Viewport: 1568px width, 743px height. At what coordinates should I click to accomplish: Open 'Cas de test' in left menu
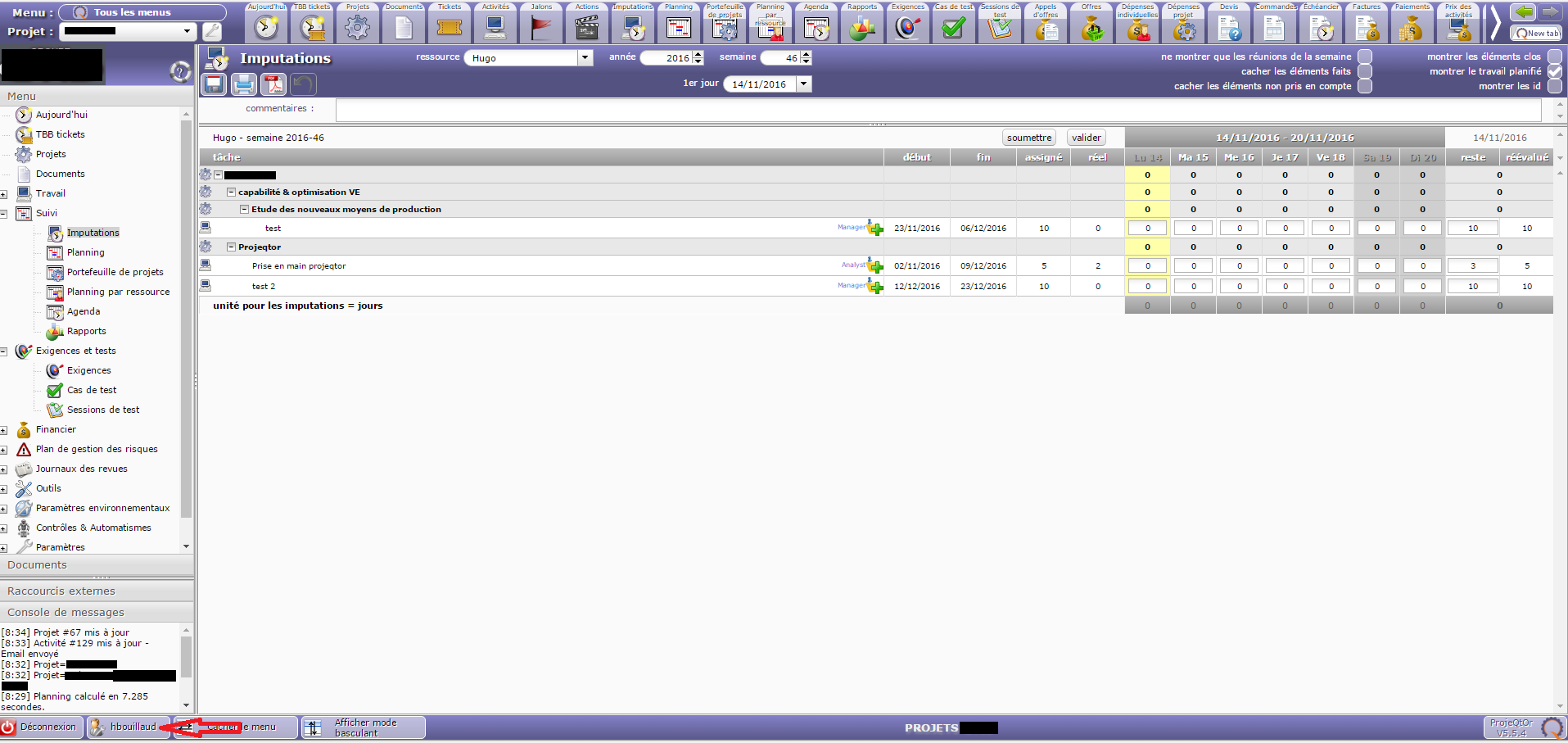(x=91, y=390)
